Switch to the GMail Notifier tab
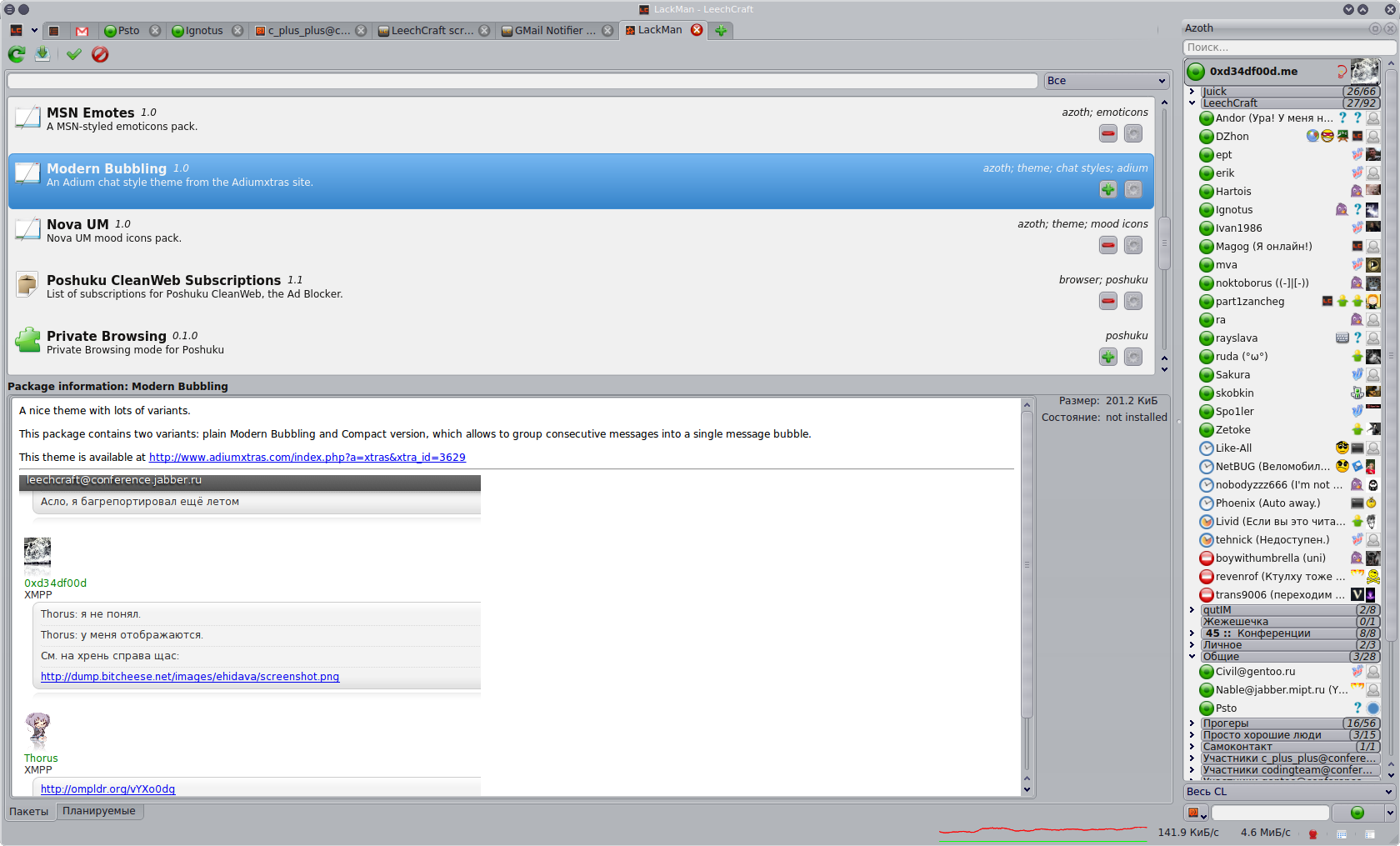 (557, 31)
